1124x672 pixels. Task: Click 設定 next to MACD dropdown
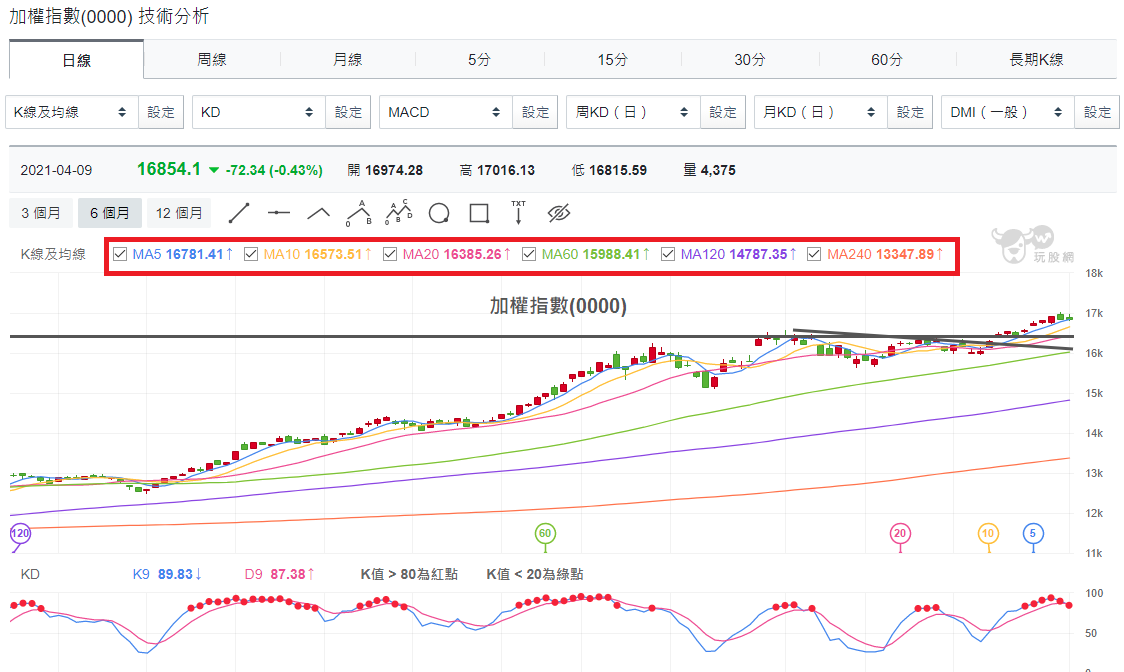535,112
